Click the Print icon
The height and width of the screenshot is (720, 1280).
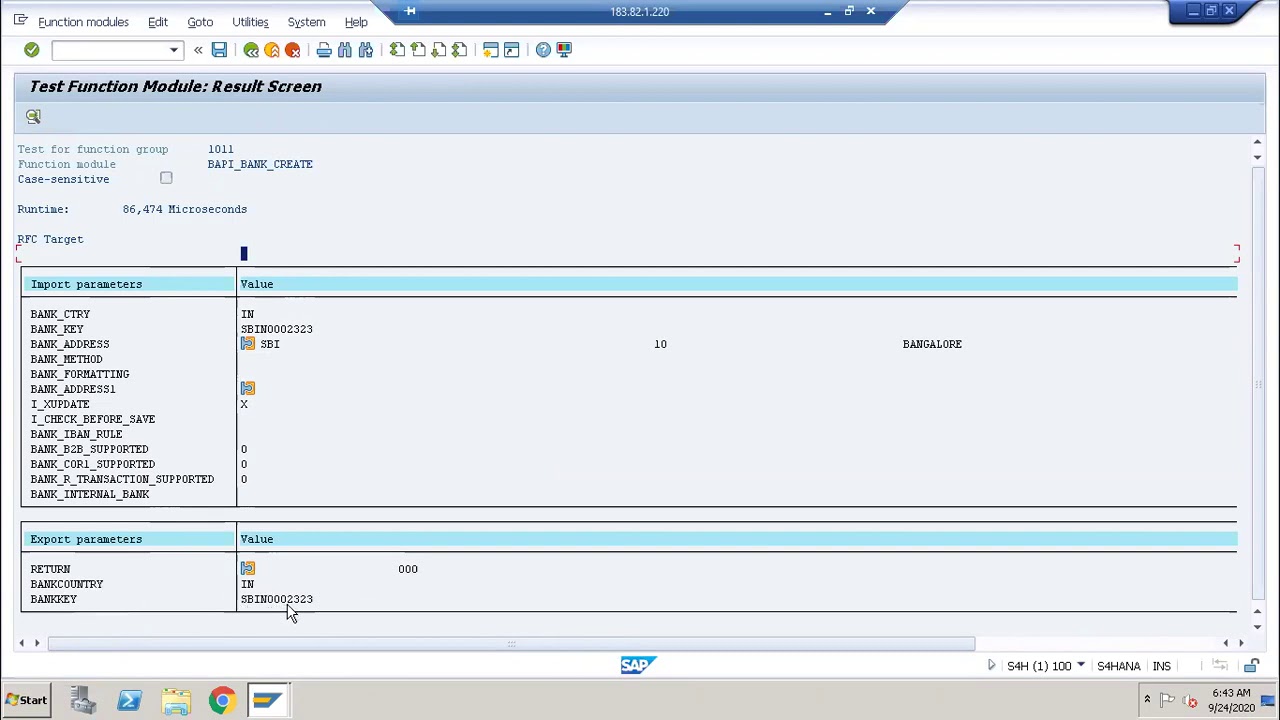click(x=324, y=50)
